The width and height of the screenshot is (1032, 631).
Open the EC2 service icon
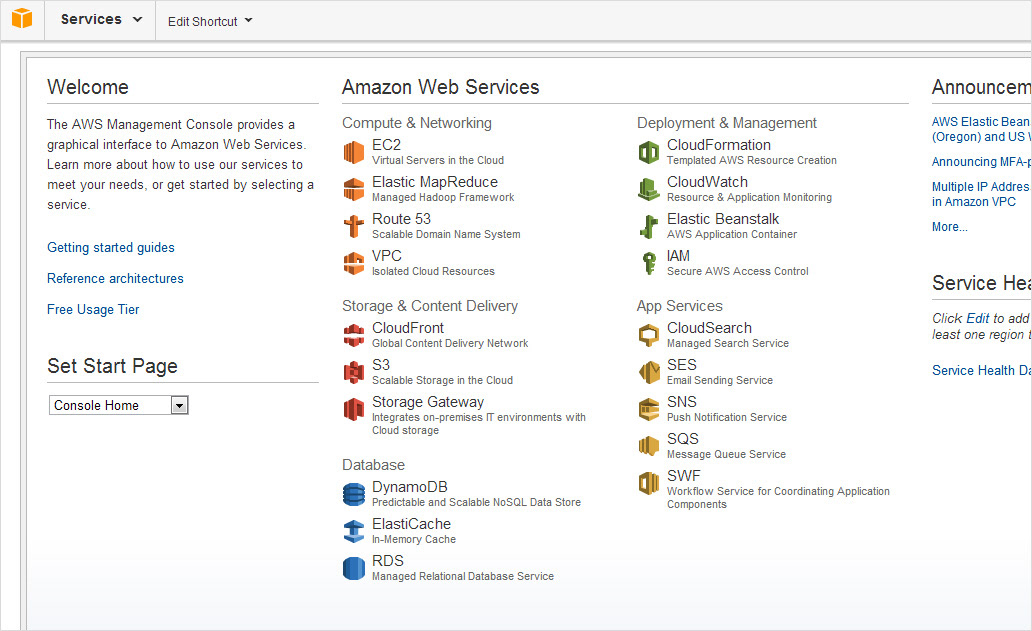point(353,152)
